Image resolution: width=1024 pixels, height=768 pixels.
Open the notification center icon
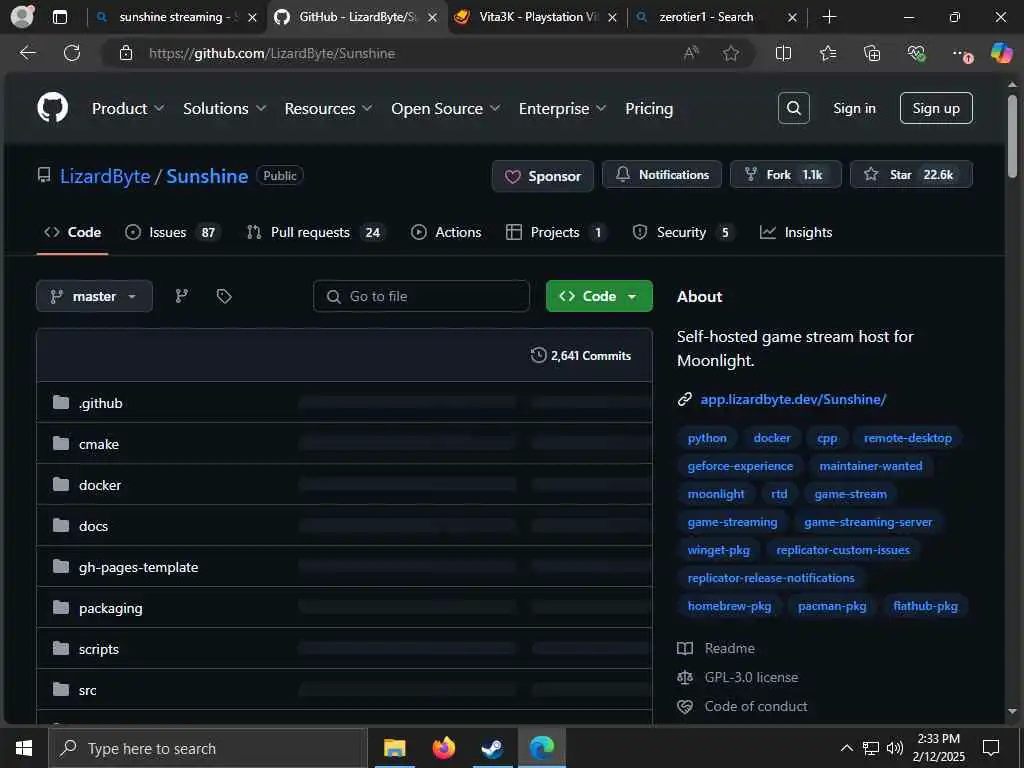[991, 748]
